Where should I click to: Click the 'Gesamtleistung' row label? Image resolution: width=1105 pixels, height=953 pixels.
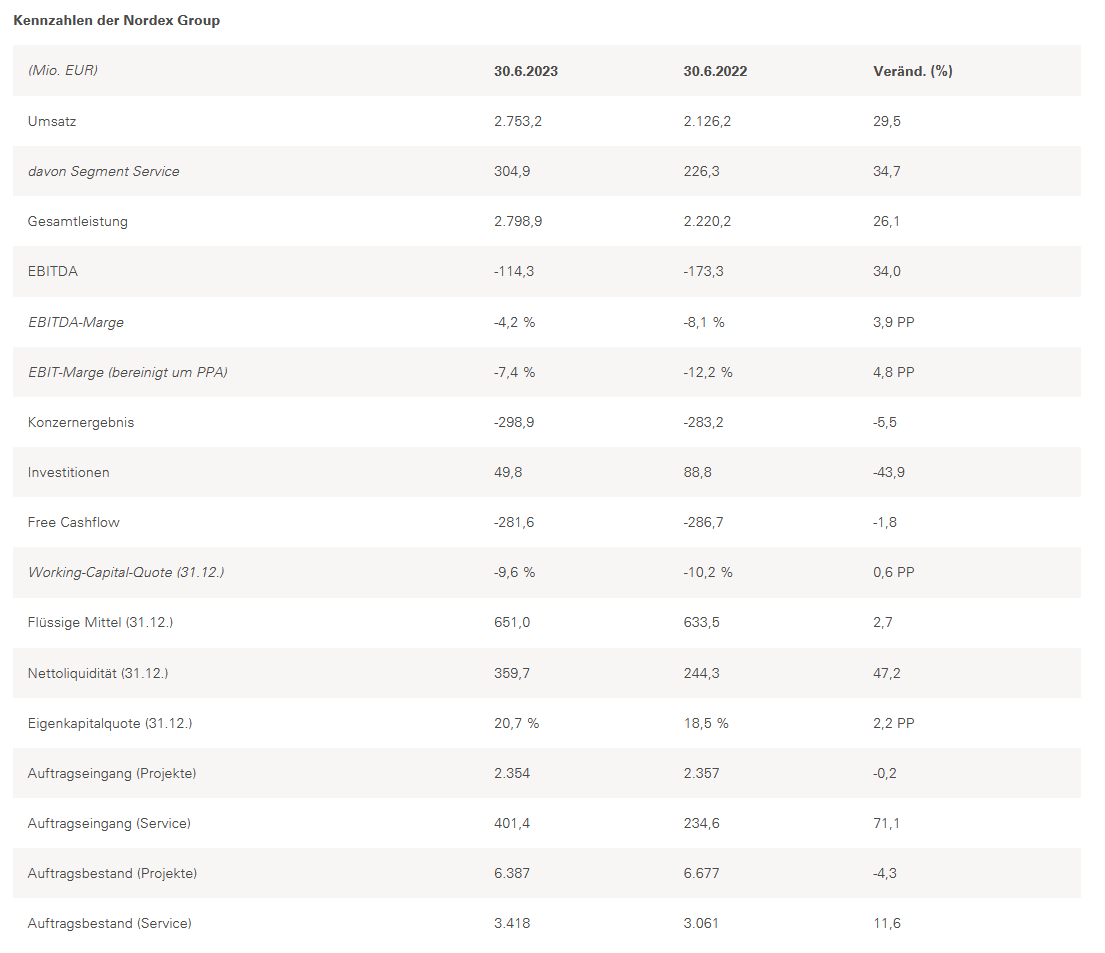pyautogui.click(x=77, y=221)
